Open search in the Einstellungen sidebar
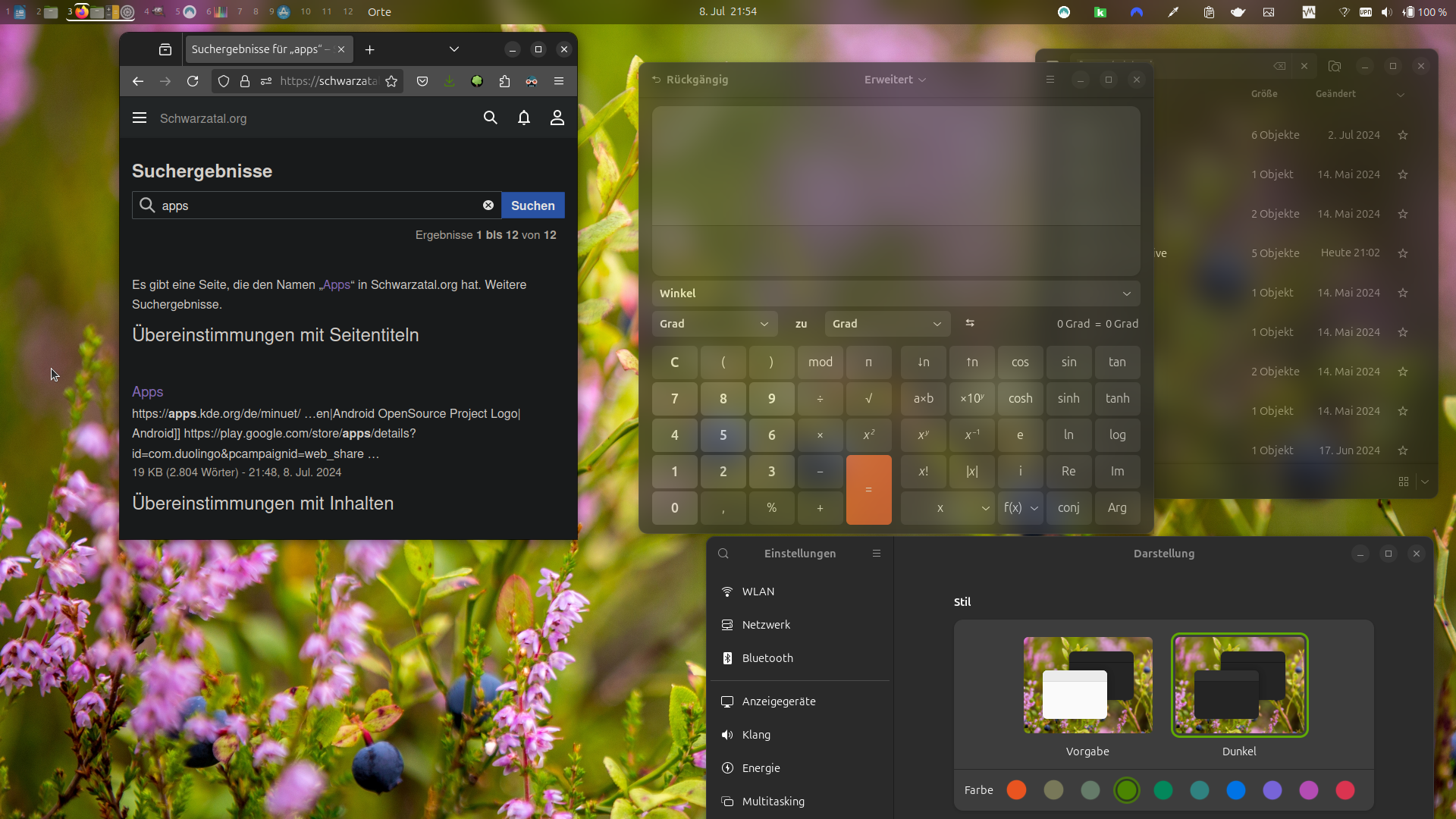The height and width of the screenshot is (819, 1456). 723,554
